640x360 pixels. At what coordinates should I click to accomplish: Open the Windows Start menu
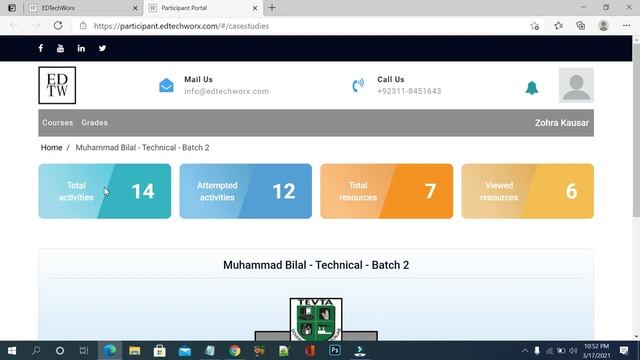tap(12, 351)
